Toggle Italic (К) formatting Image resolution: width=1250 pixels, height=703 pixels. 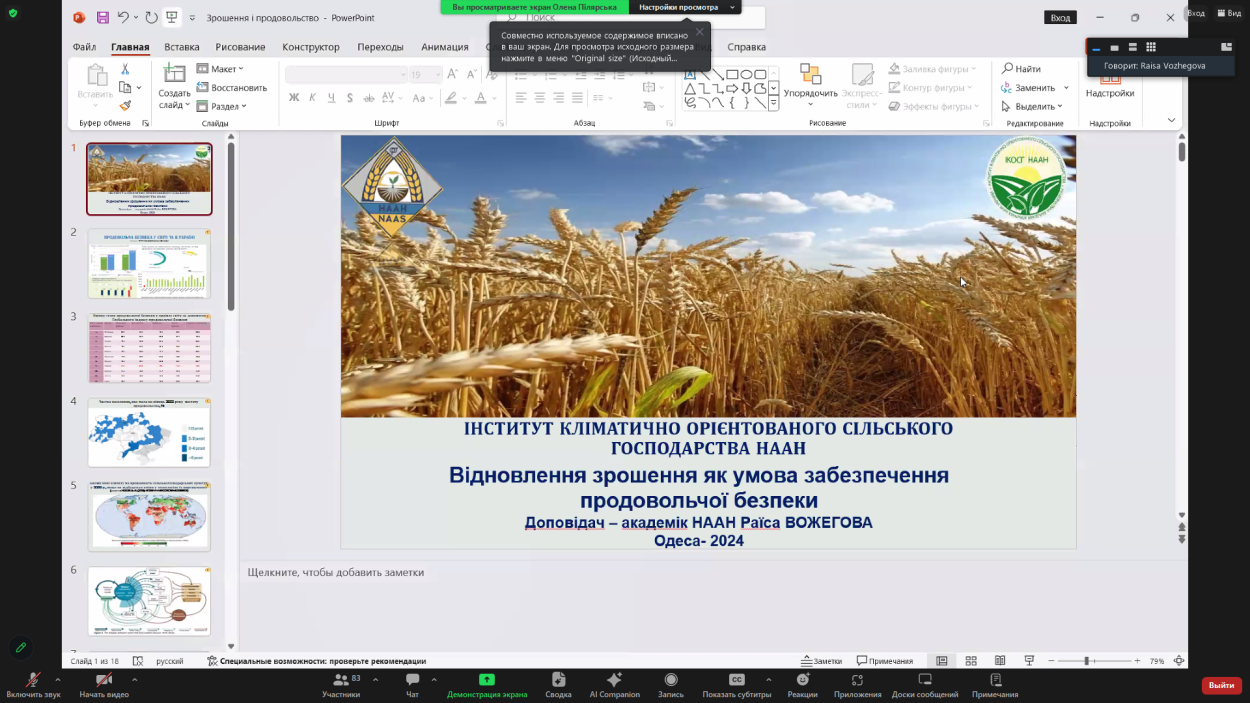click(x=313, y=98)
